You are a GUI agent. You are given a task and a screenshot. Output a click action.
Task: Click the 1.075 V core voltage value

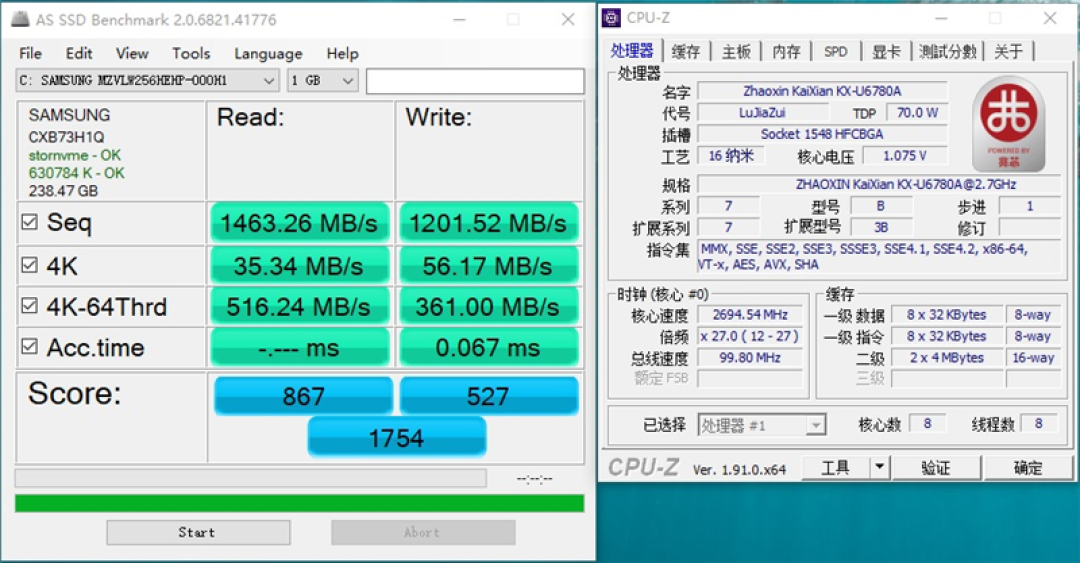(x=904, y=156)
